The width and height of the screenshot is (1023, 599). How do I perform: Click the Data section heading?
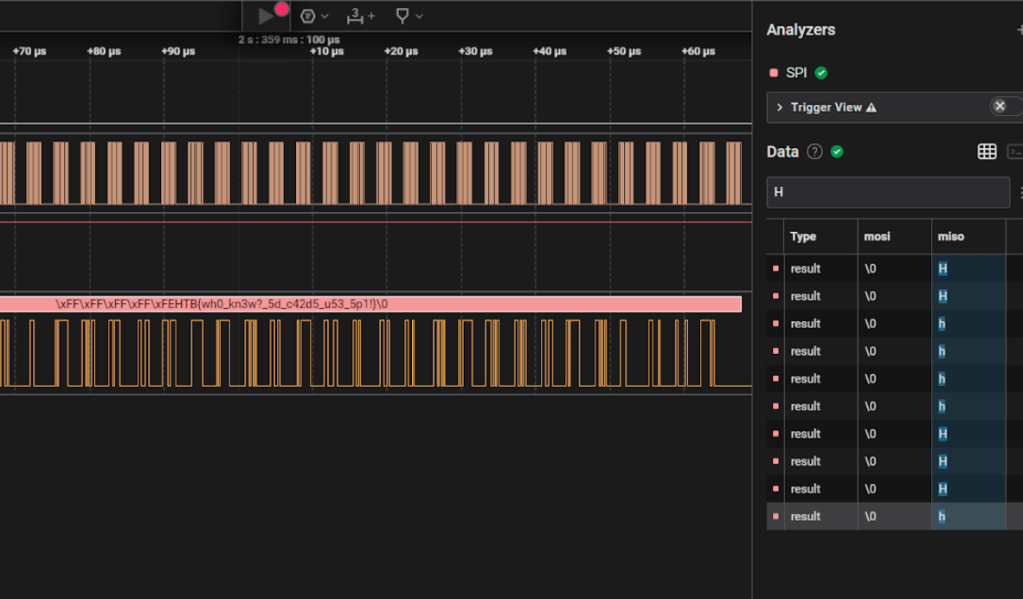[782, 152]
